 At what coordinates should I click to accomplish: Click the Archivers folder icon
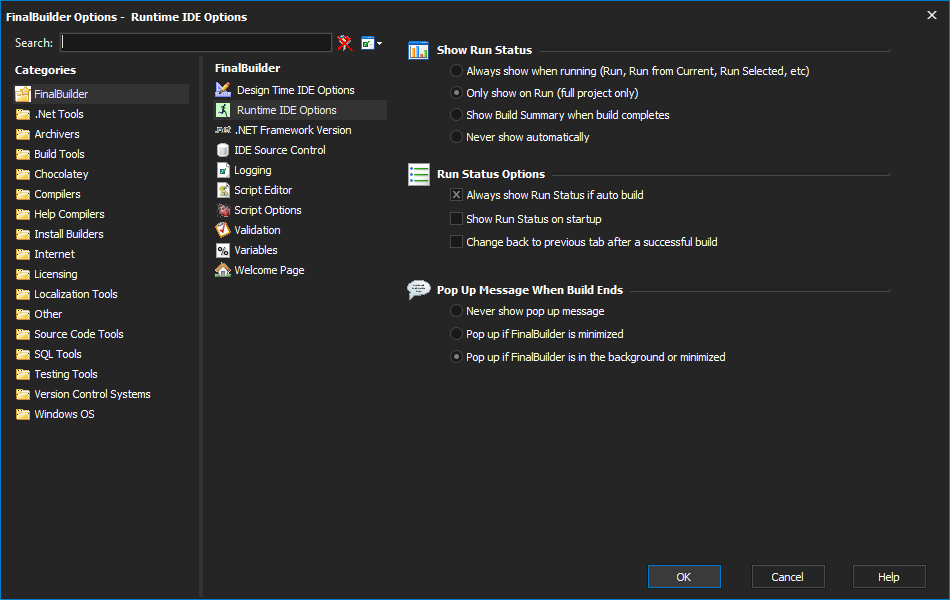[x=23, y=134]
